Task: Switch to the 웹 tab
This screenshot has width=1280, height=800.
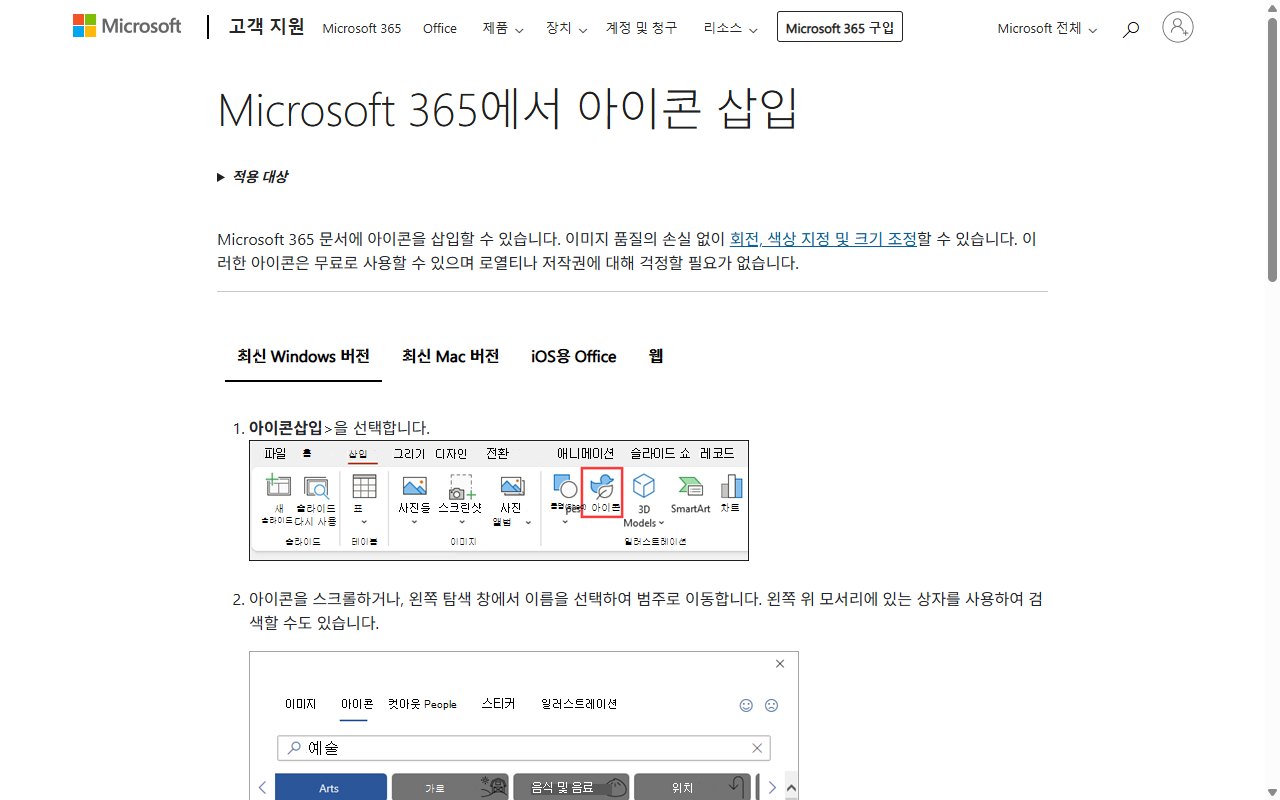Action: [x=656, y=356]
